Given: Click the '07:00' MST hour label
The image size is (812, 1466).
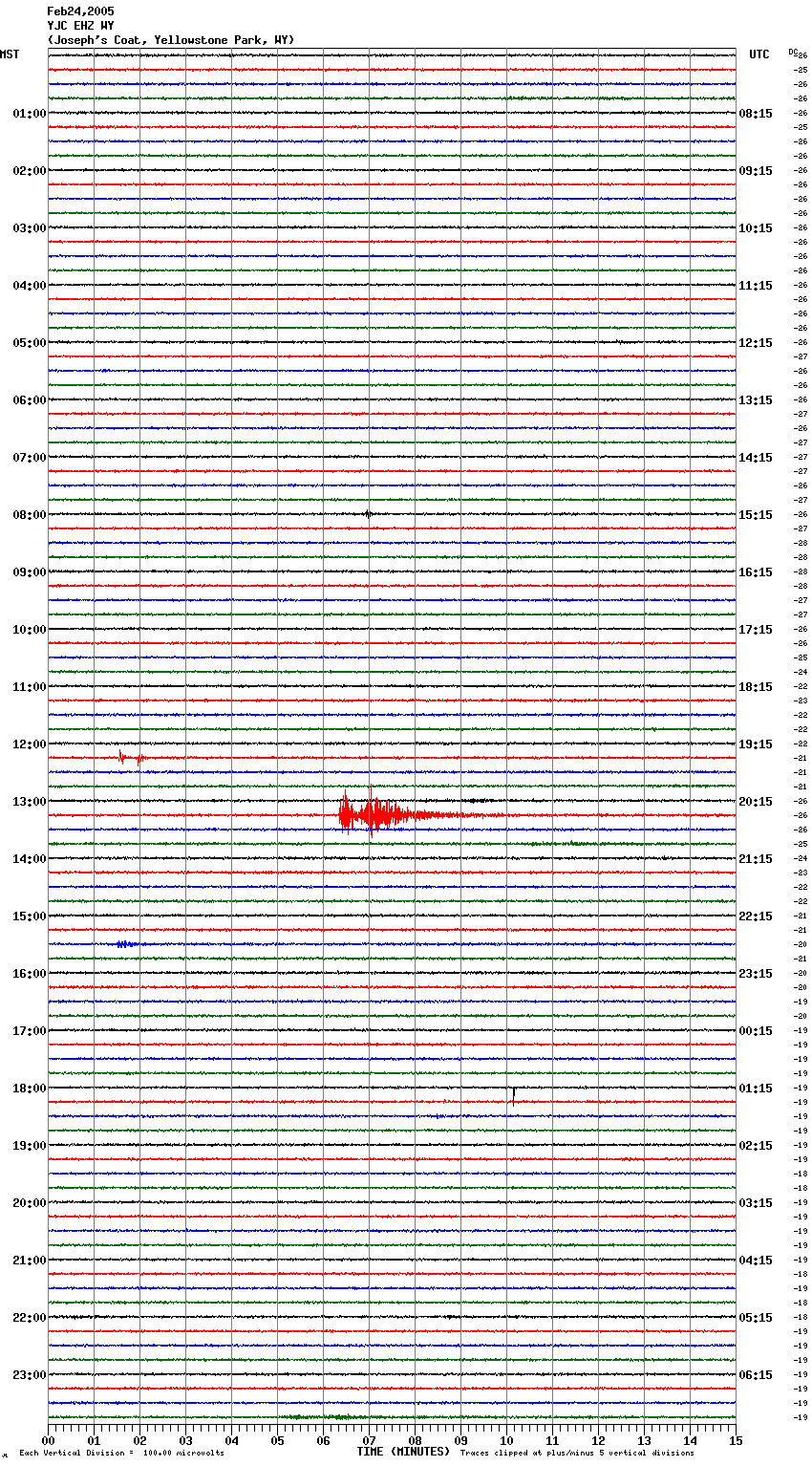Looking at the screenshot, I should pos(30,458).
